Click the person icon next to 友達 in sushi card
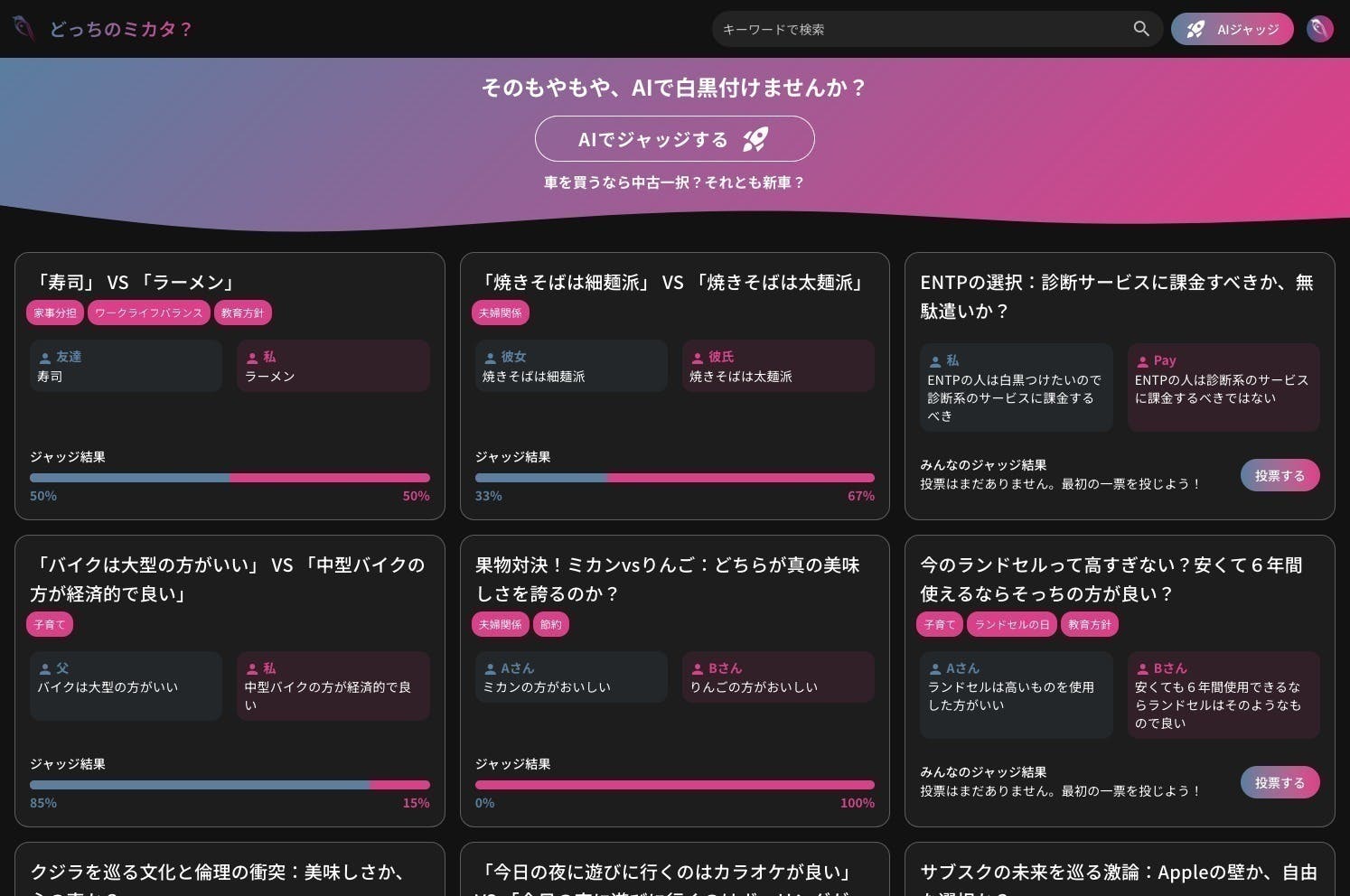Image resolution: width=1350 pixels, height=896 pixels. (x=45, y=356)
